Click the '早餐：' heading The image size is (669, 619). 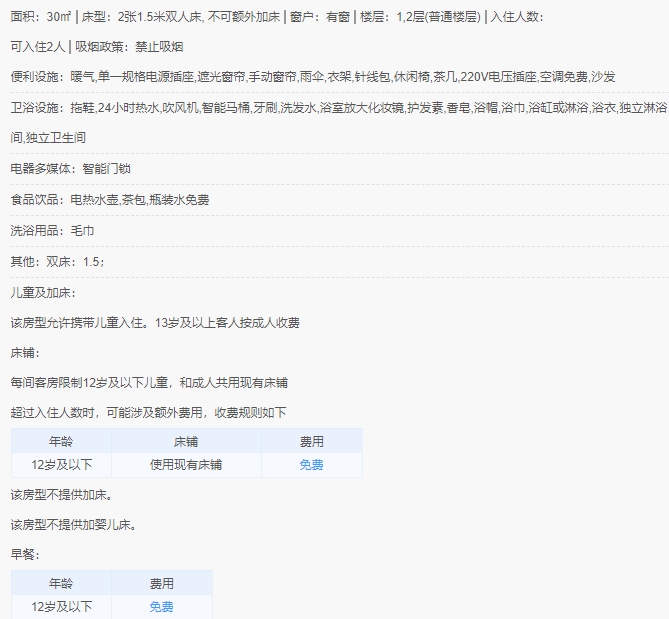[x=25, y=555]
